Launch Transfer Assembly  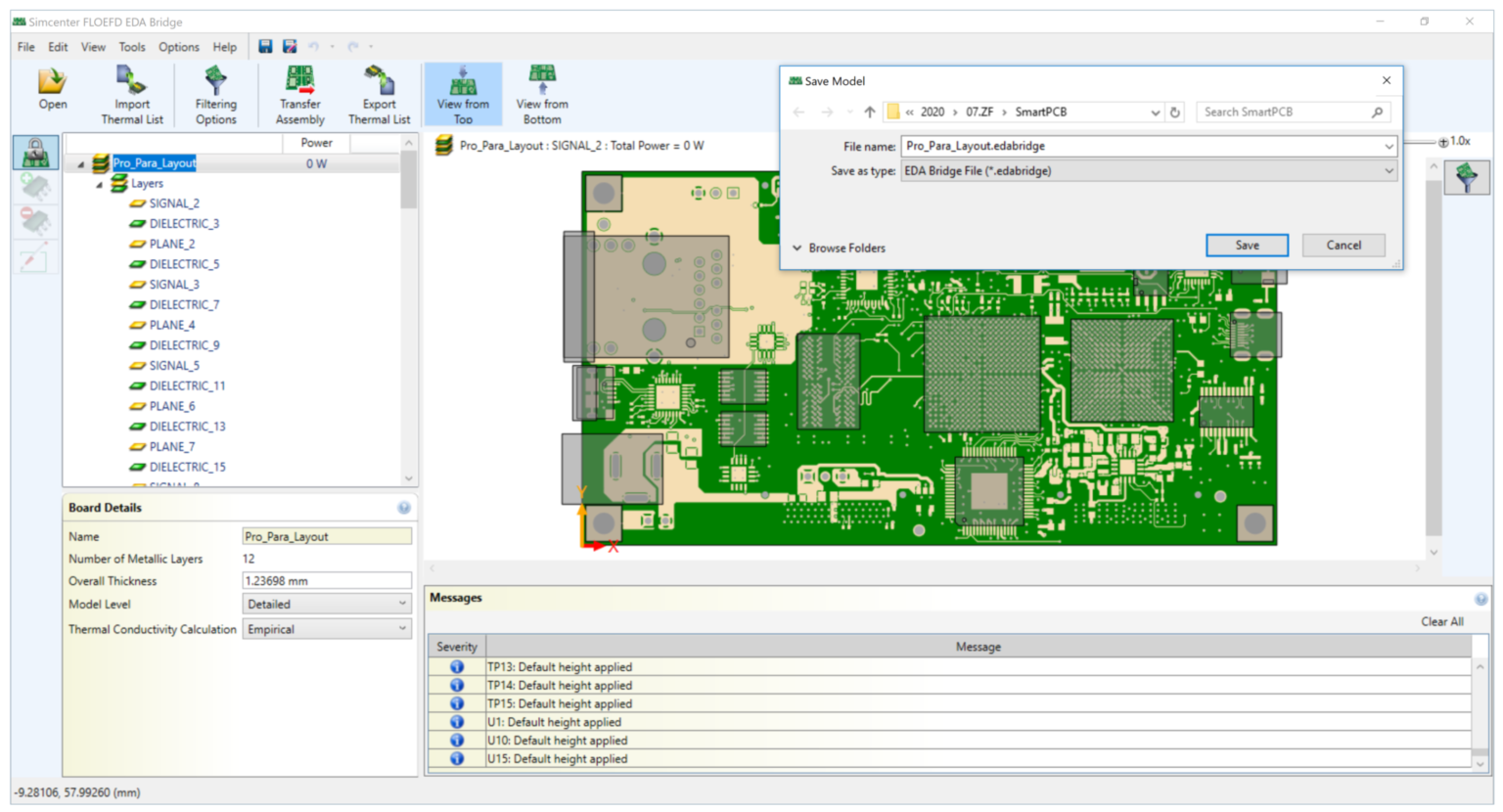(x=299, y=93)
